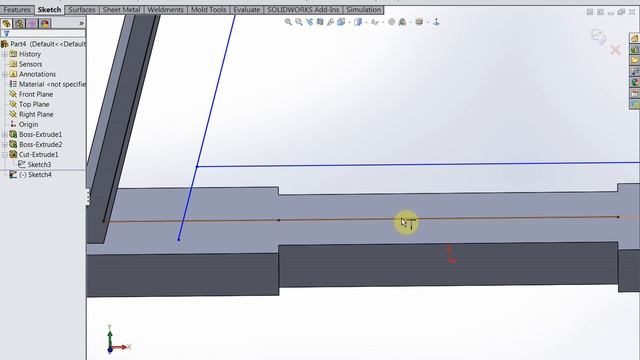Select Part4 at the tree root
Image resolution: width=640 pixels, height=360 pixels.
click(x=43, y=44)
